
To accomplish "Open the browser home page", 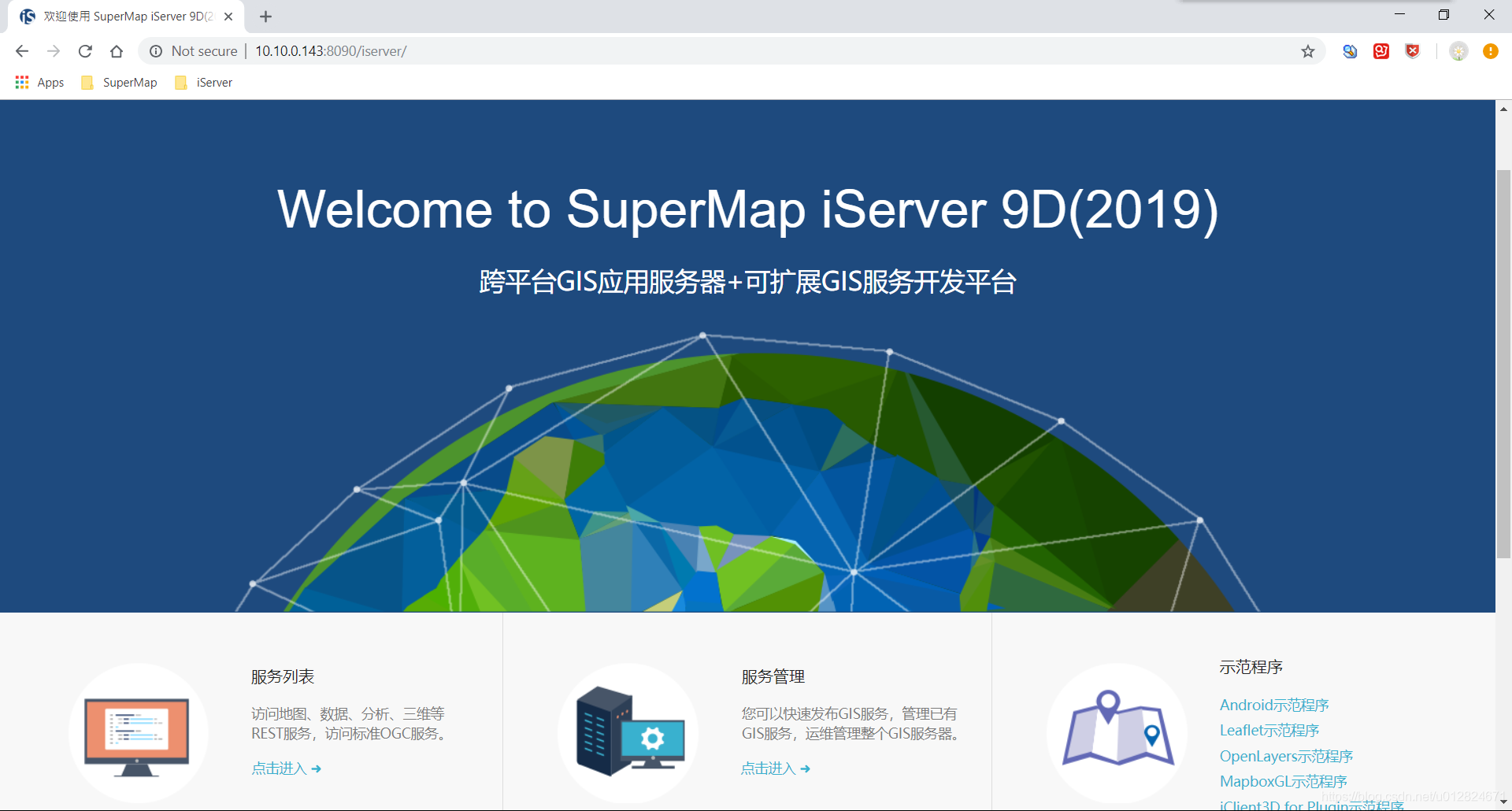I will click(117, 51).
